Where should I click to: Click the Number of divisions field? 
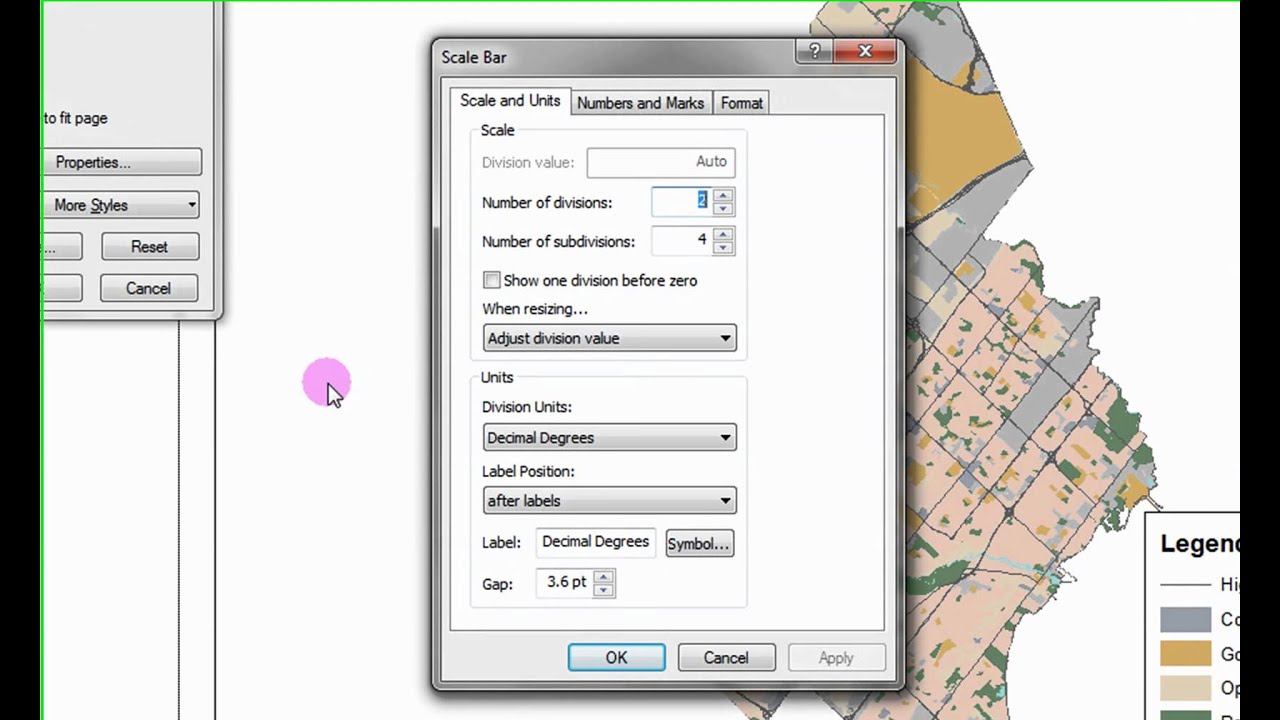pyautogui.click(x=681, y=202)
